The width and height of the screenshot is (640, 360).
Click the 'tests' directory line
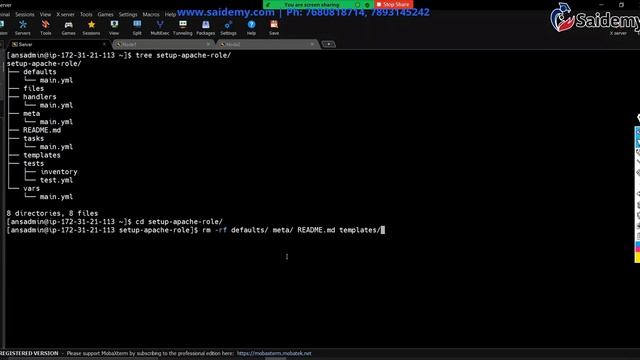(33, 163)
